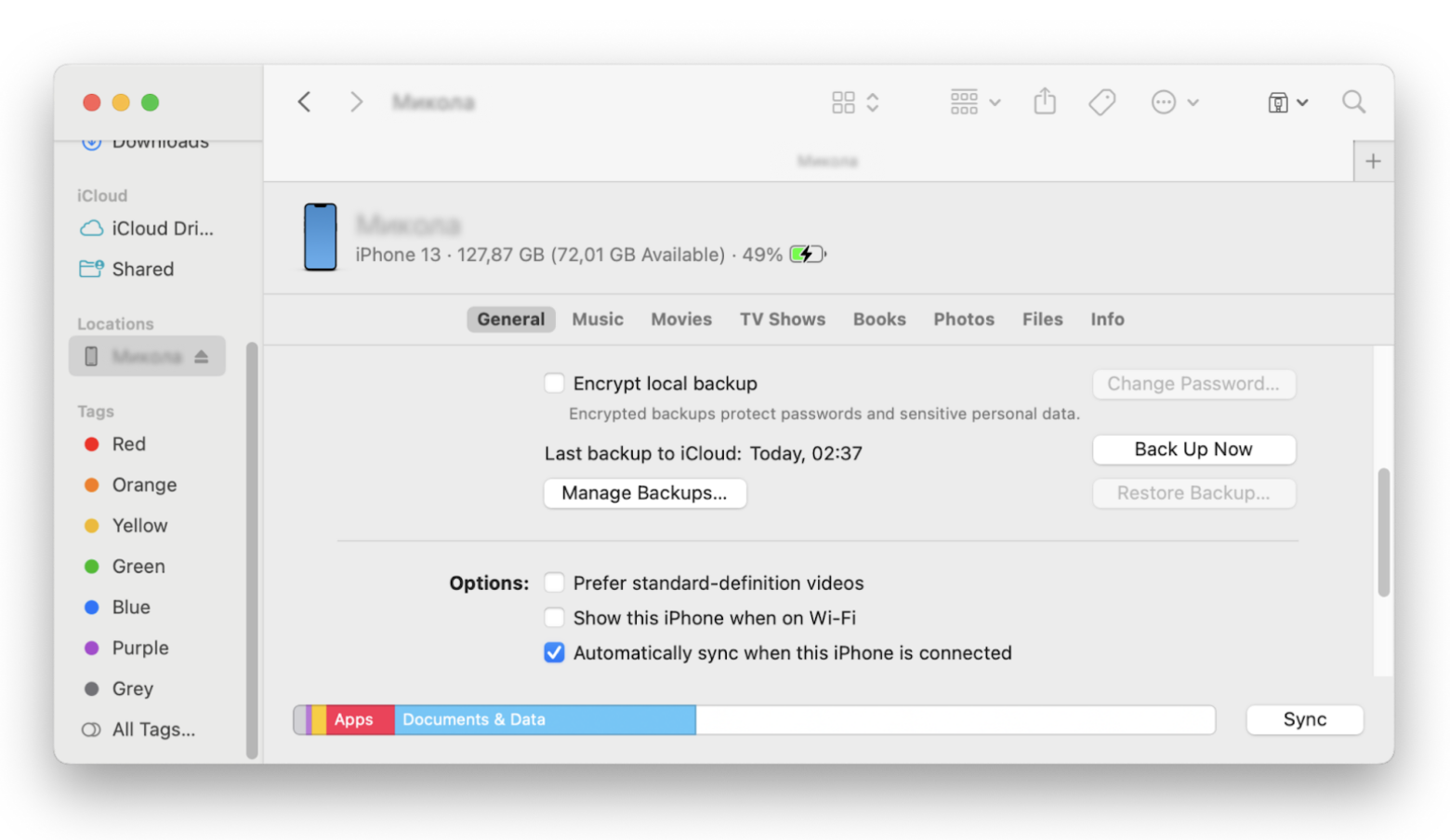Enable Encrypt local backup checkbox

[554, 383]
